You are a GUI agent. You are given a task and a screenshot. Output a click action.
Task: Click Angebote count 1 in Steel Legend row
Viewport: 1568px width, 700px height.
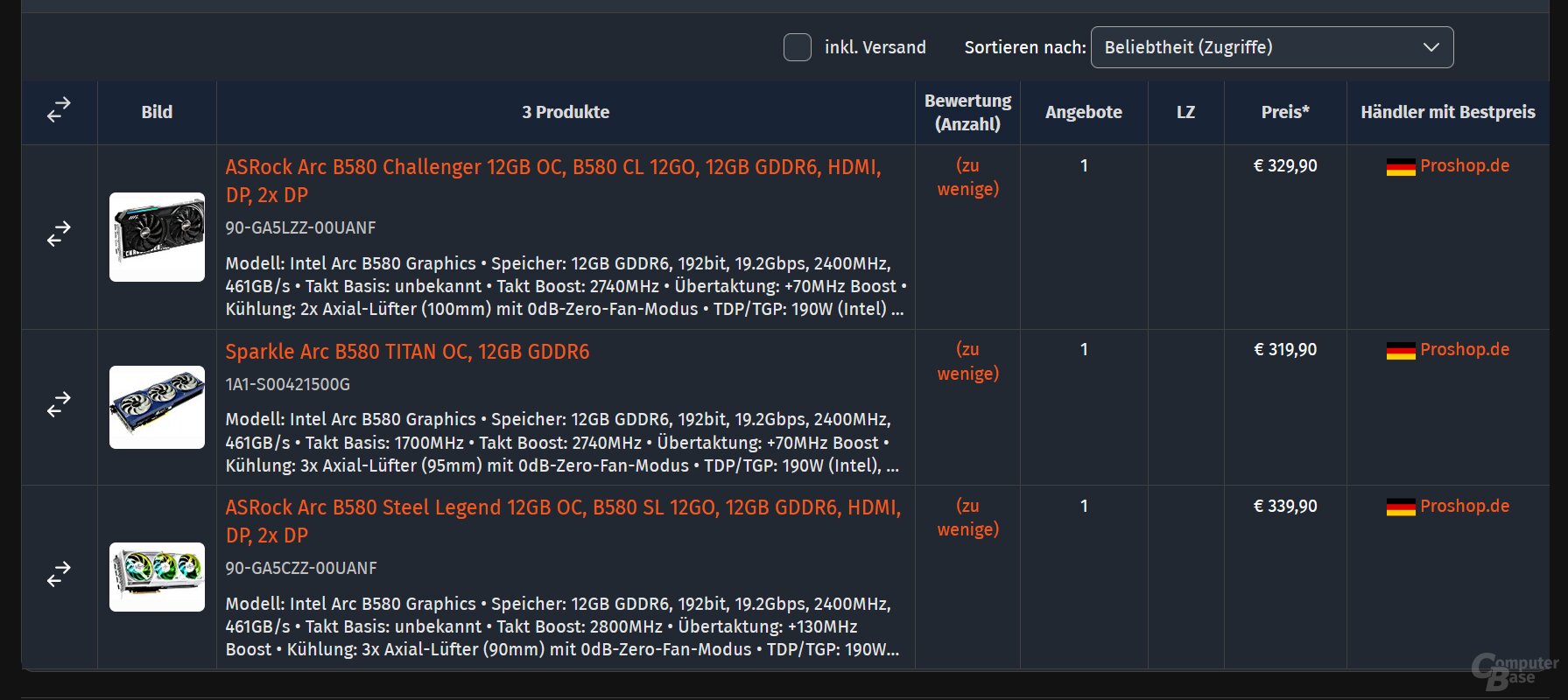1084,506
